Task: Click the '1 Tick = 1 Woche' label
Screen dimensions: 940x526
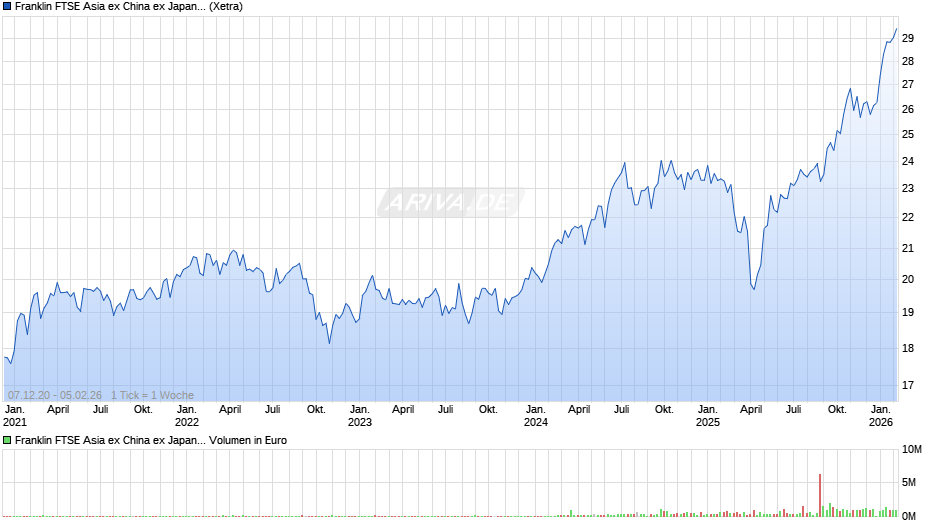Action: point(152,395)
